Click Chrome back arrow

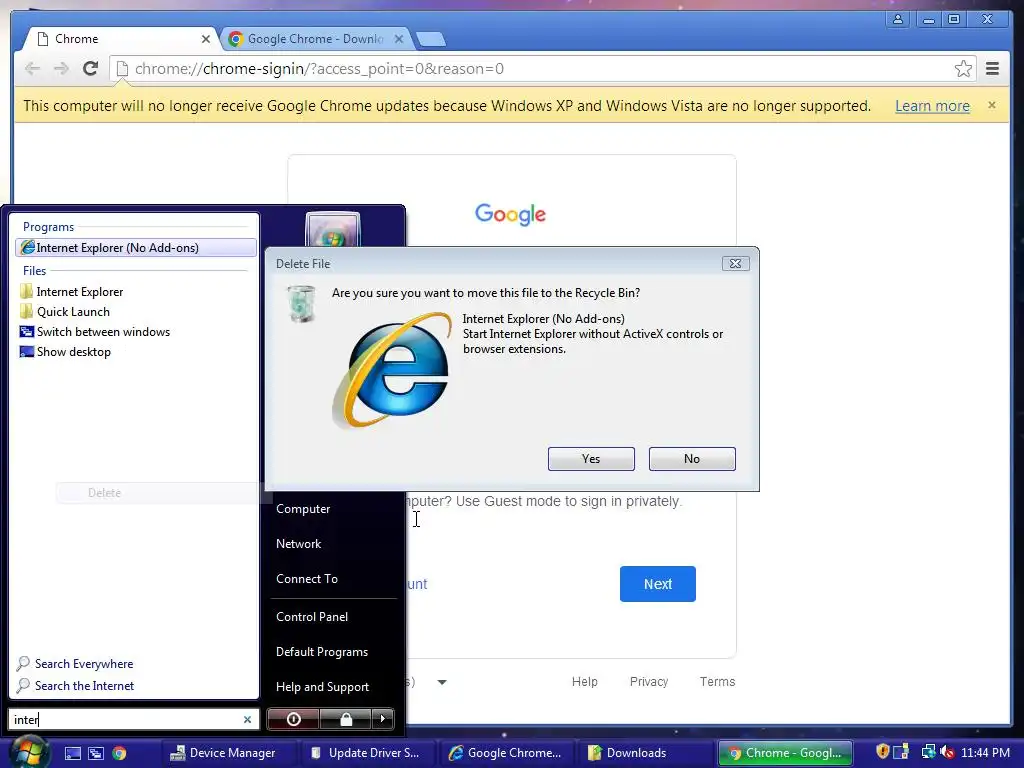[32, 69]
